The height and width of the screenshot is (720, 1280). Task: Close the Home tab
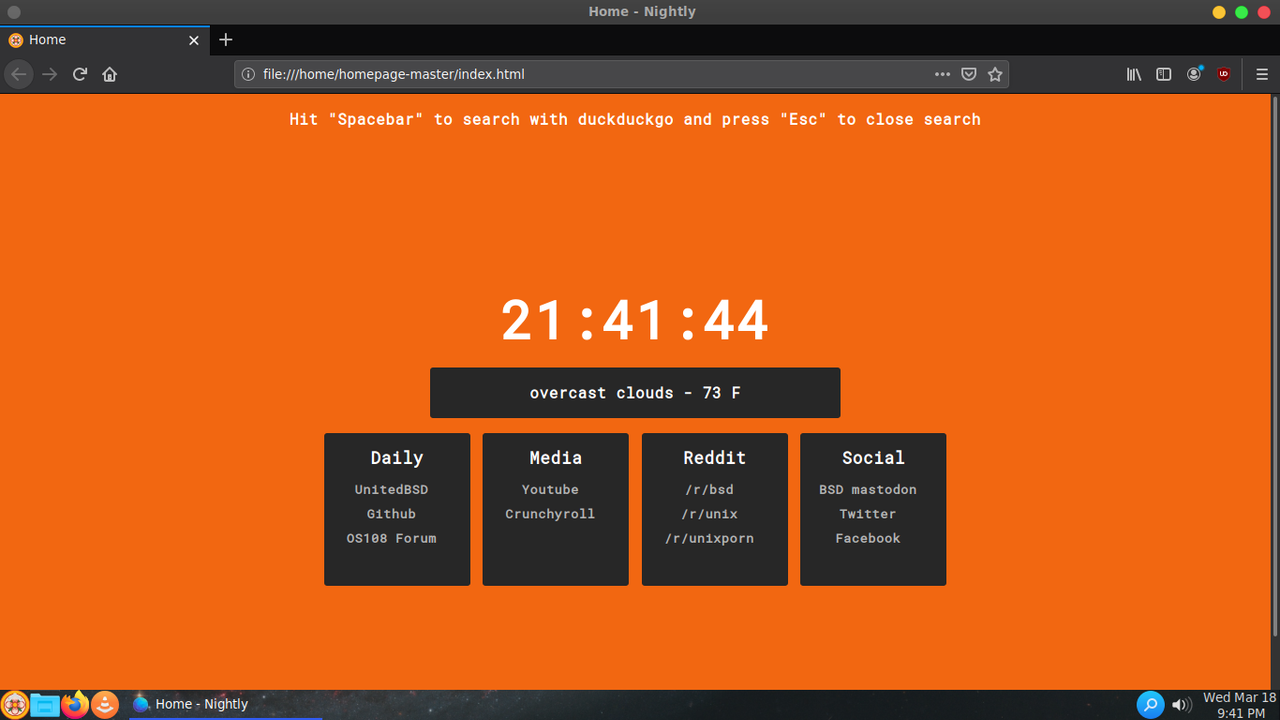[194, 40]
